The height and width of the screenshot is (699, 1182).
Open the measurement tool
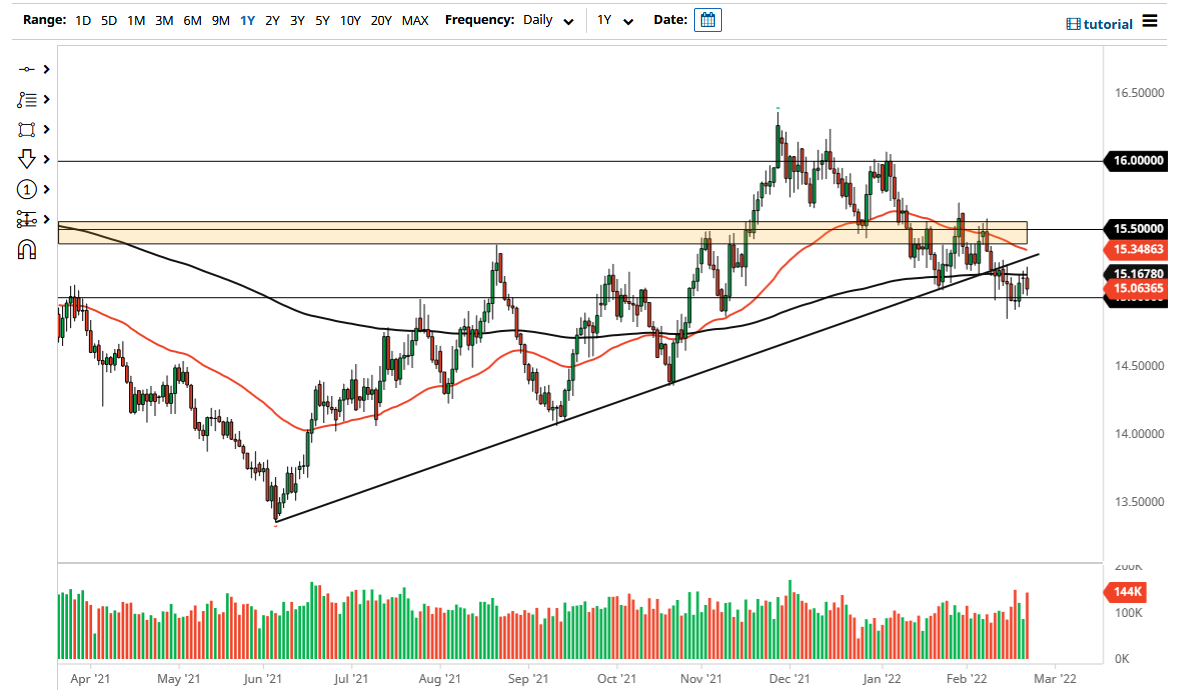[x=28, y=219]
